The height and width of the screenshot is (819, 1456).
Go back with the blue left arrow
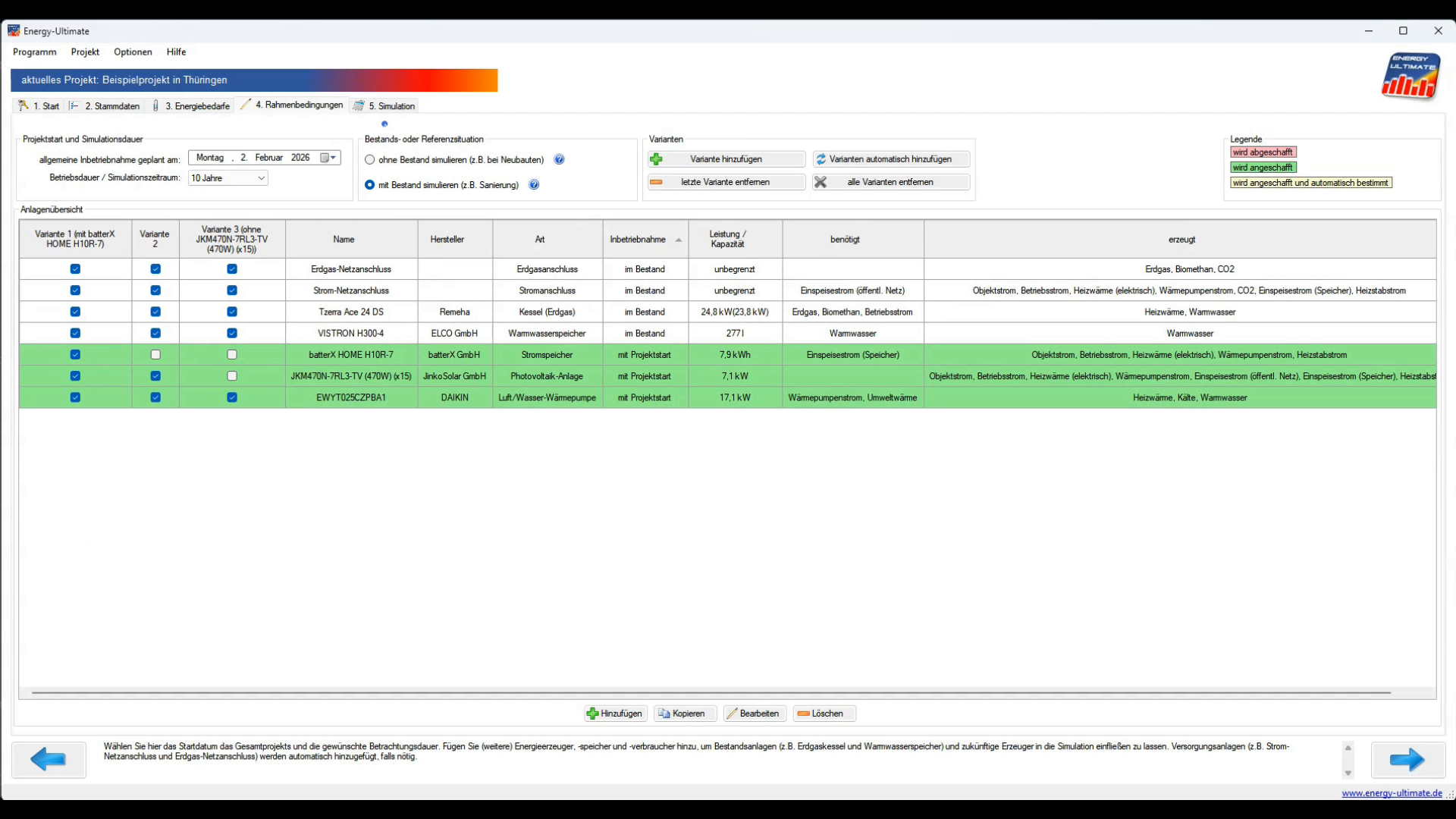tap(49, 759)
